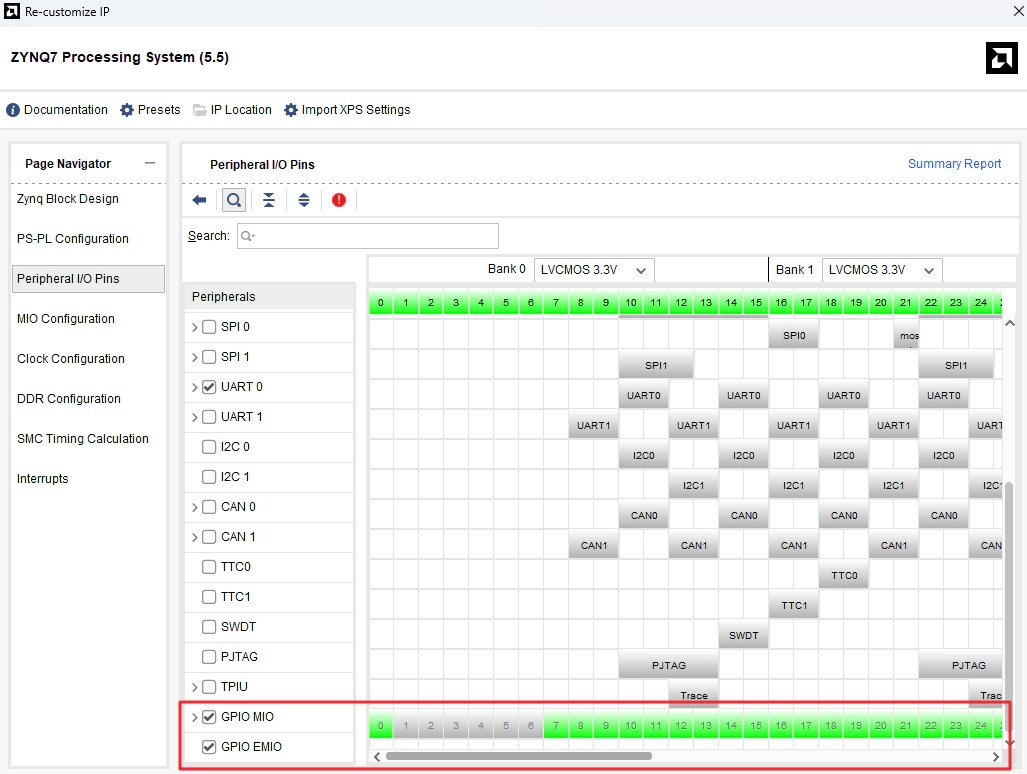Expand the CAN 0 tree row
Image resolution: width=1027 pixels, height=774 pixels.
click(195, 507)
